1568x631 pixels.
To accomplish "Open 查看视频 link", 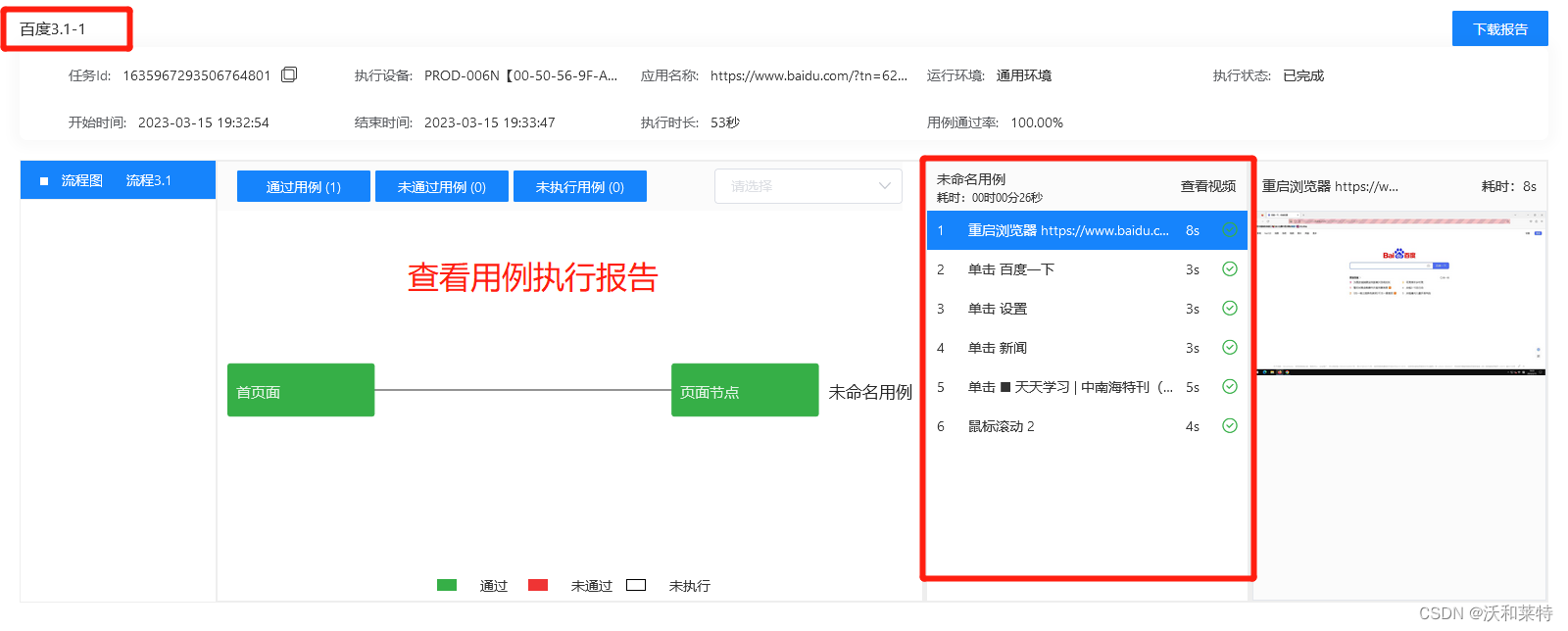I will (x=1207, y=186).
